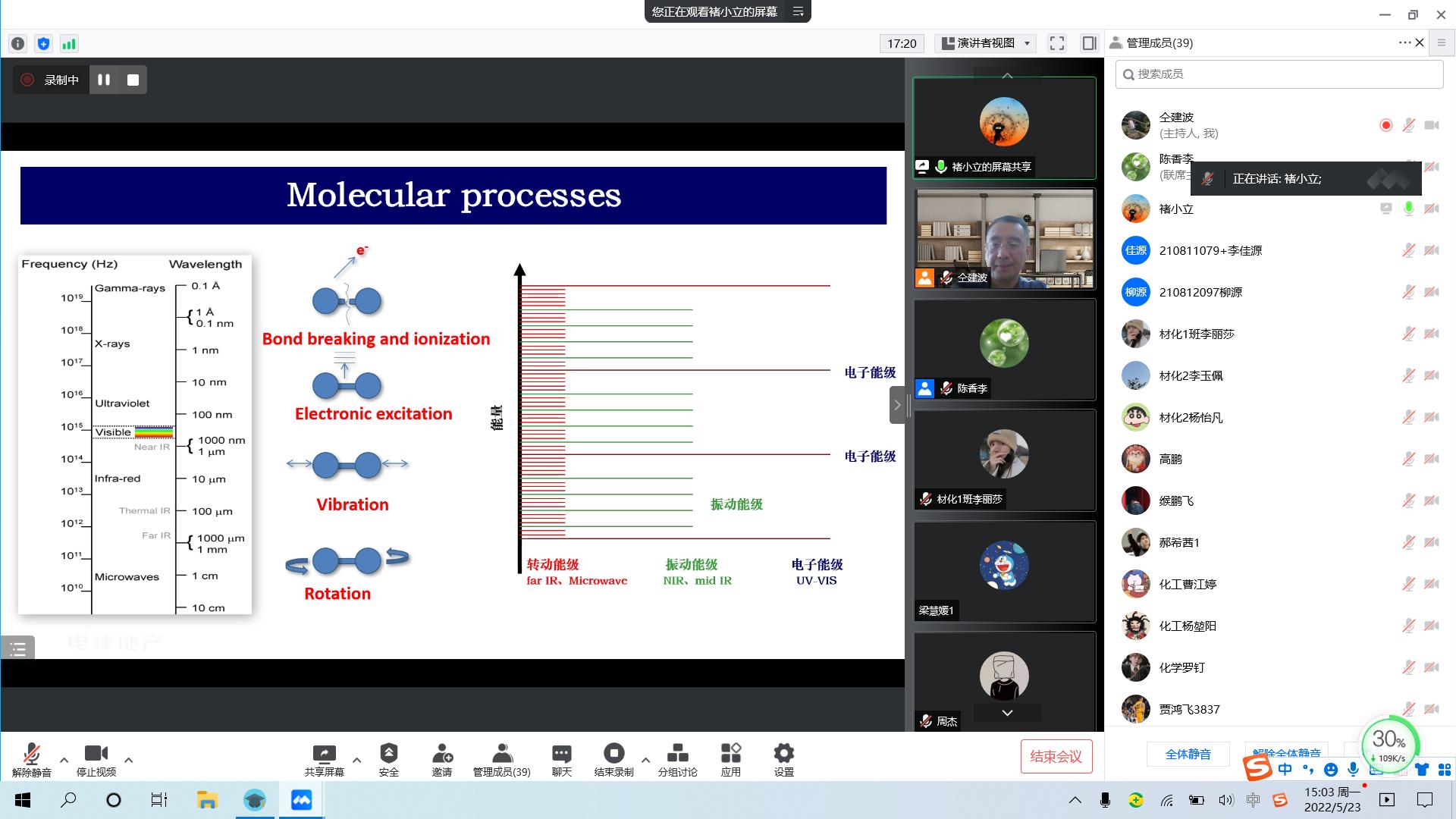Expand arrow next to 结束录制
Viewport: 1456px width, 819px height.
click(x=645, y=759)
